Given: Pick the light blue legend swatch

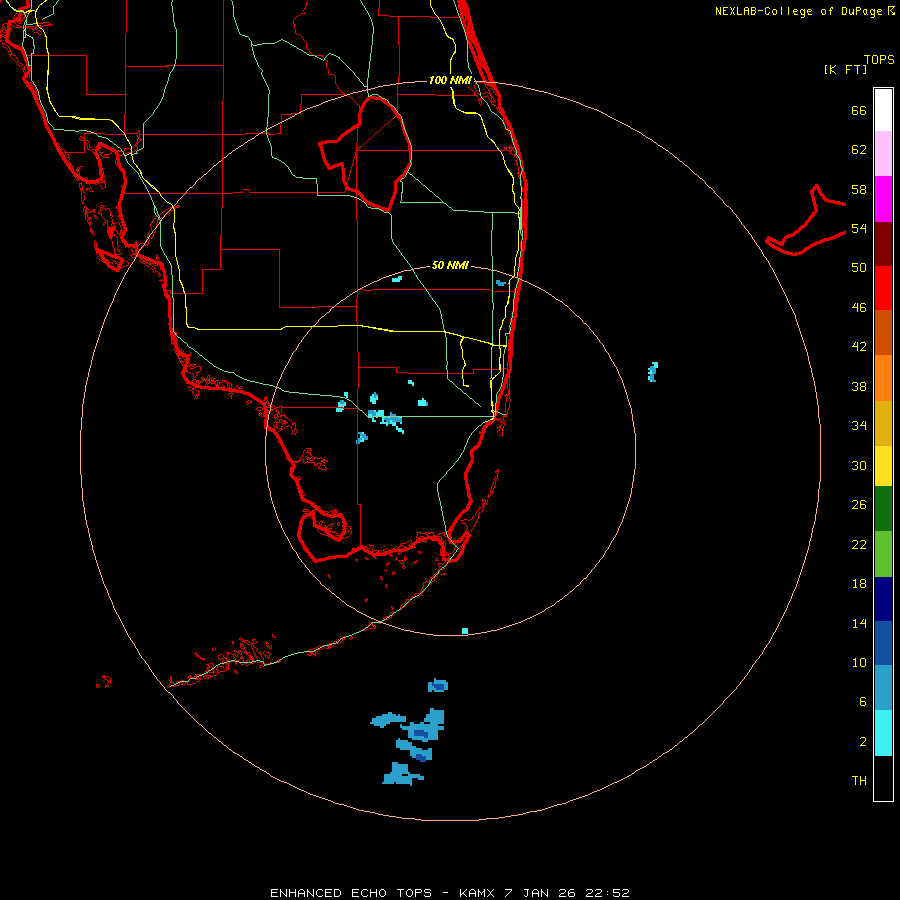Looking at the screenshot, I should [x=883, y=688].
